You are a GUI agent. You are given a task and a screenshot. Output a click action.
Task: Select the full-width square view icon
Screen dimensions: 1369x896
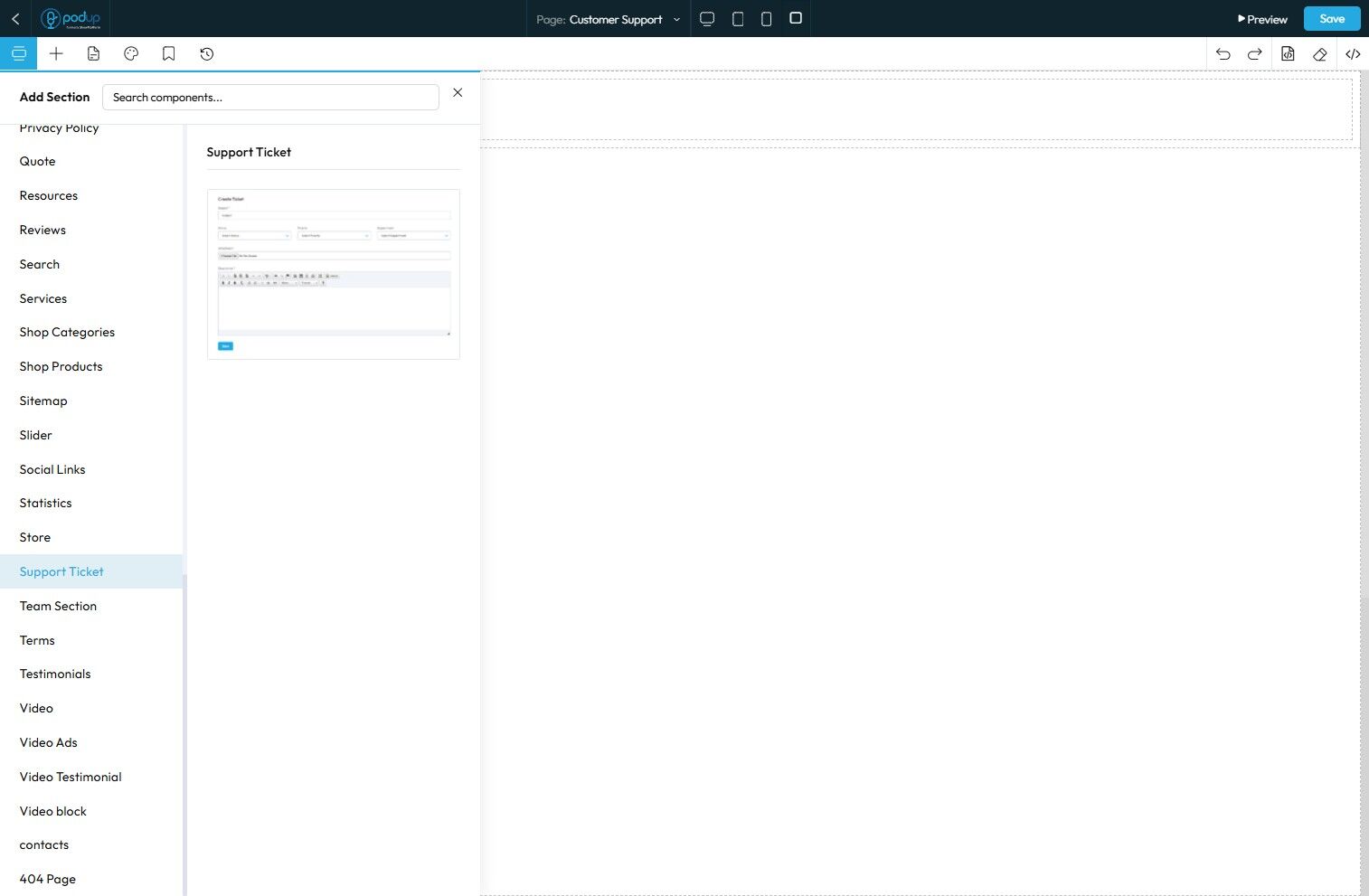[x=796, y=18]
